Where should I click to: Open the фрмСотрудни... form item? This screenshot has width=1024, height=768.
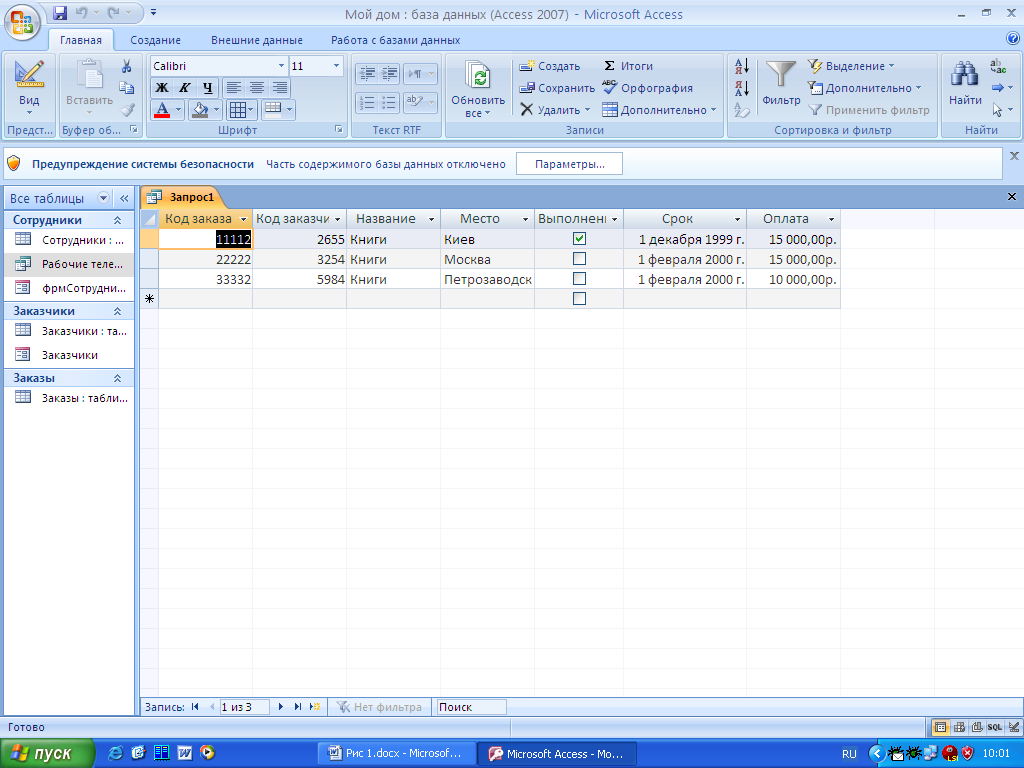(69, 288)
